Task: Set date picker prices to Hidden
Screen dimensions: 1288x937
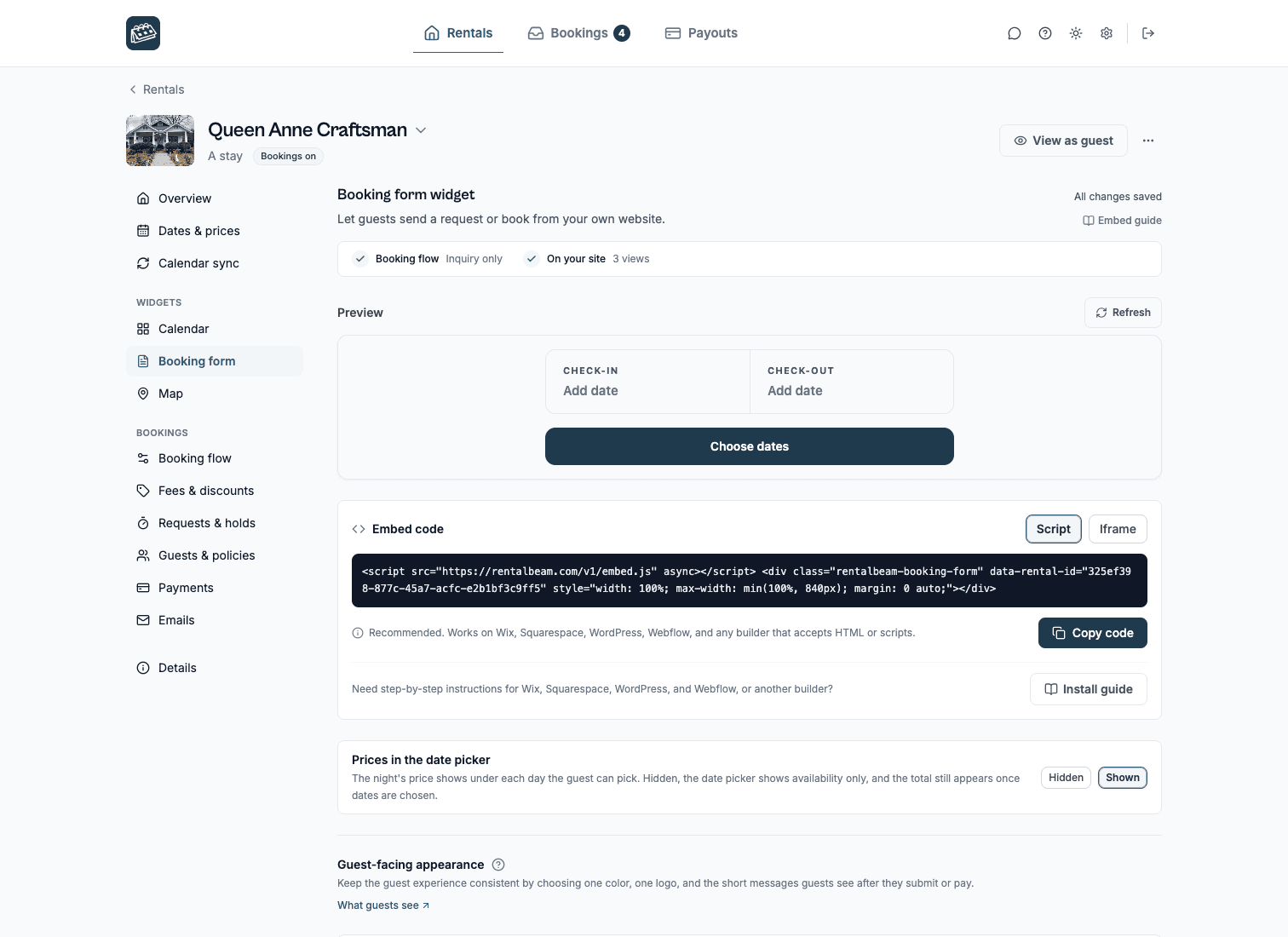Action: point(1066,778)
